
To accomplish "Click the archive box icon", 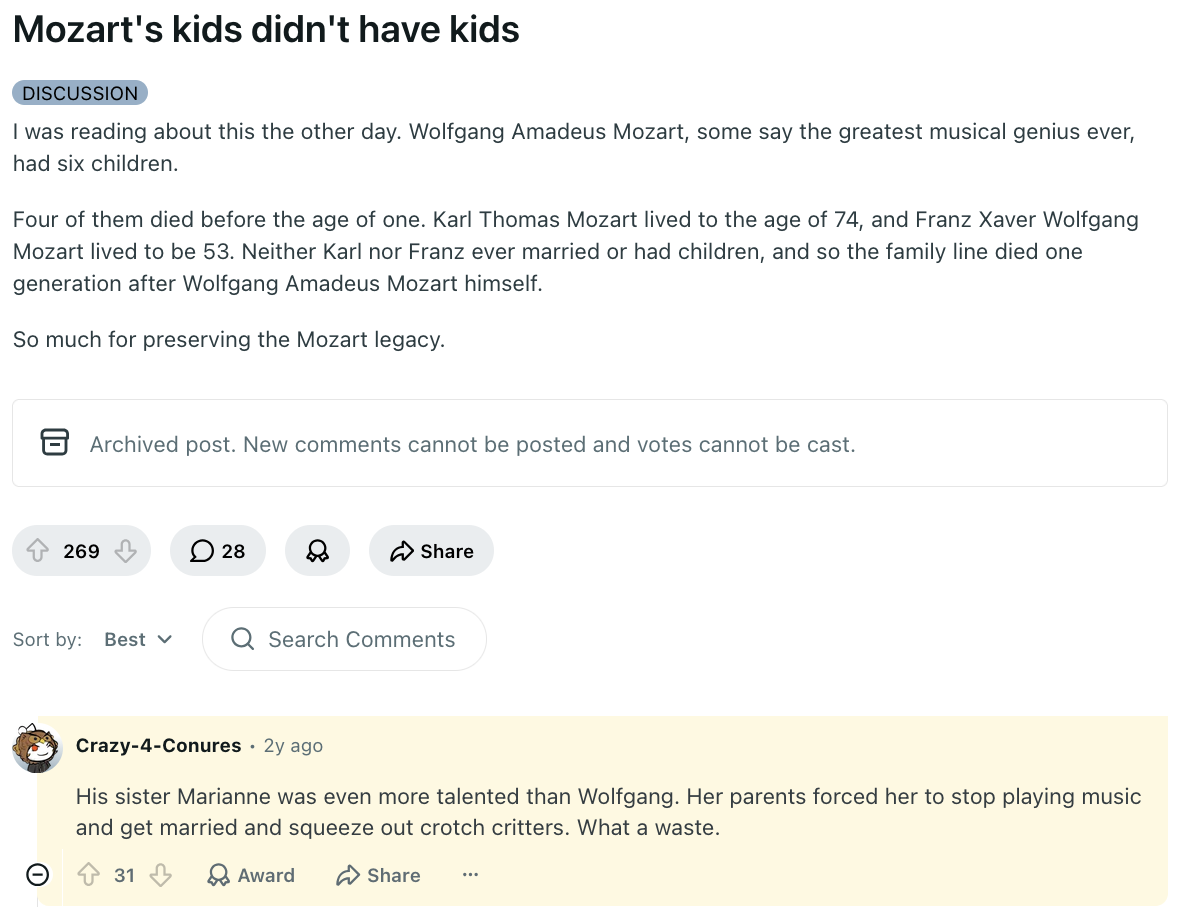I will point(55,442).
